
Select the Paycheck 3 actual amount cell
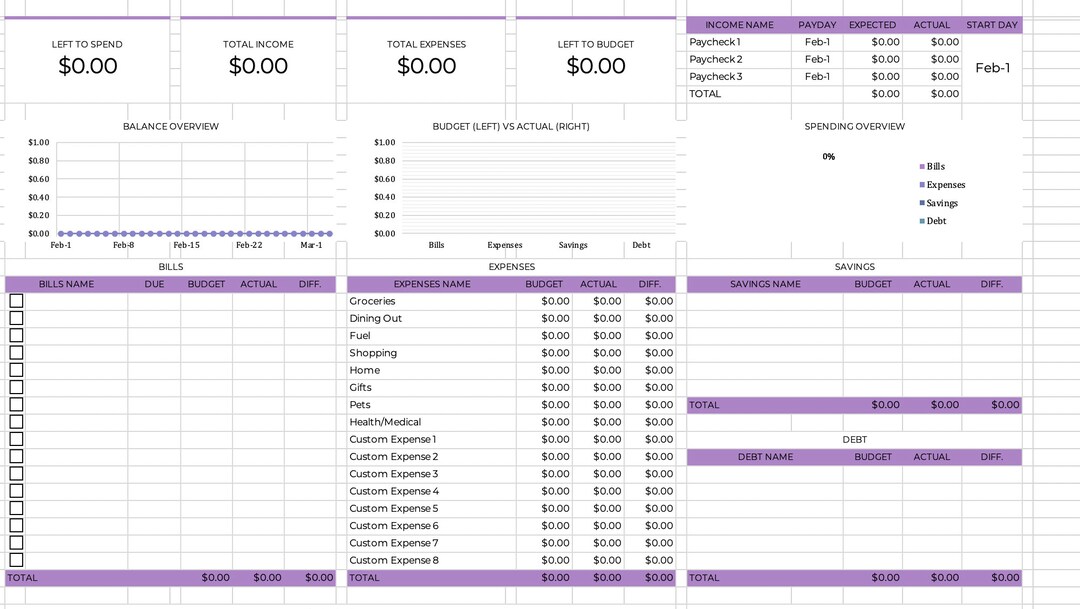(x=932, y=76)
